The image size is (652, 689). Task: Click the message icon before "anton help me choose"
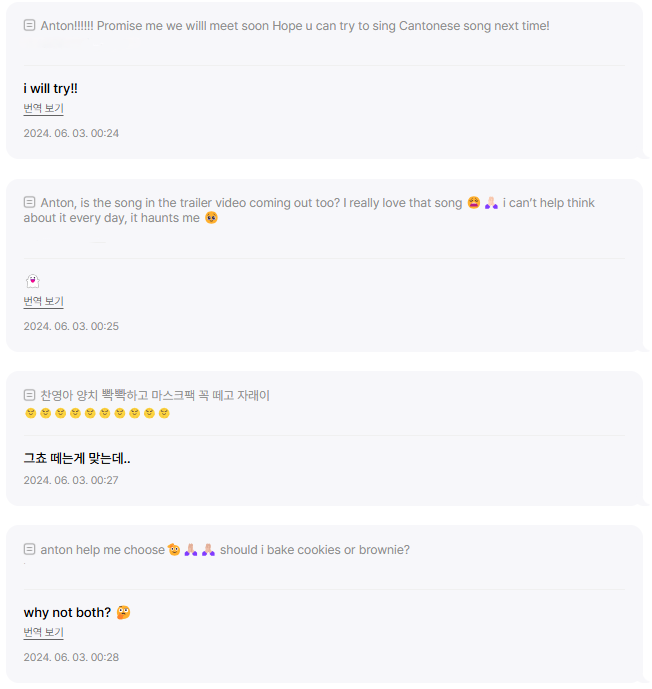tap(30, 549)
